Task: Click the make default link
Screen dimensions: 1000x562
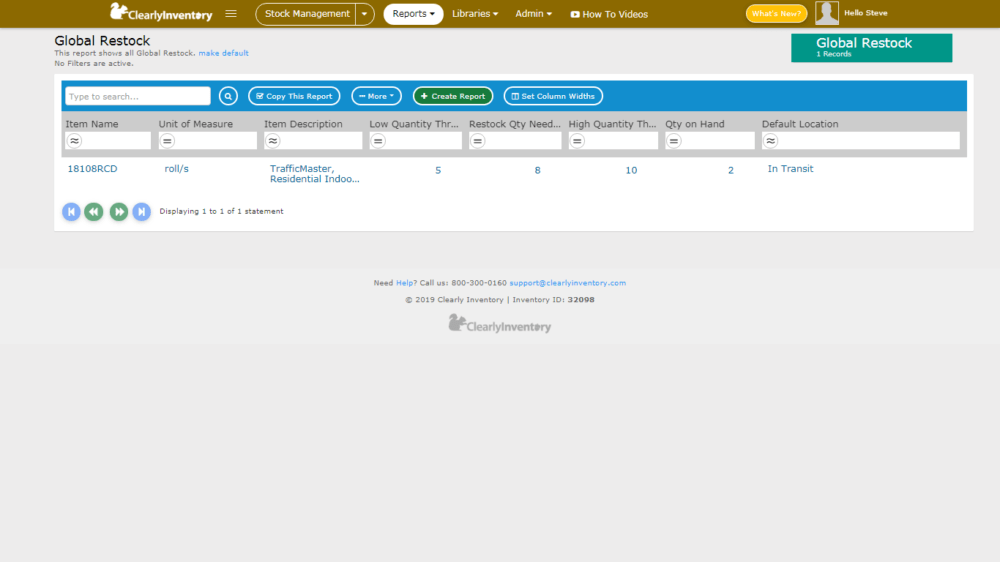Action: pyautogui.click(x=223, y=53)
